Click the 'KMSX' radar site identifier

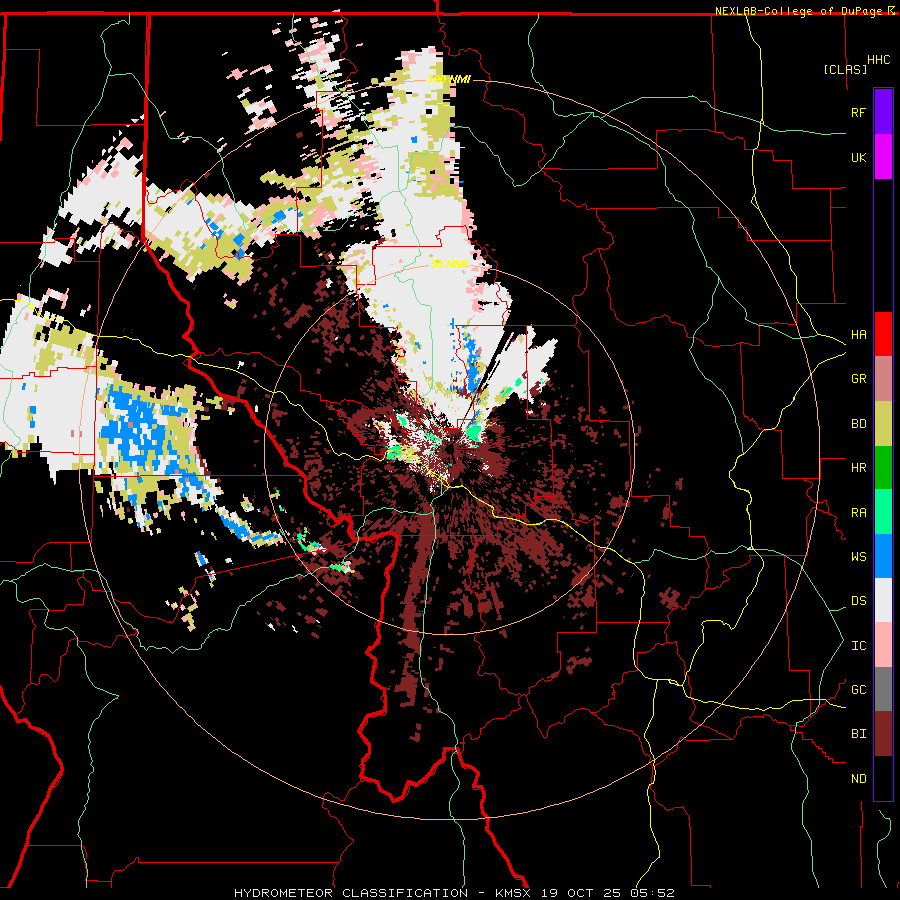(515, 893)
